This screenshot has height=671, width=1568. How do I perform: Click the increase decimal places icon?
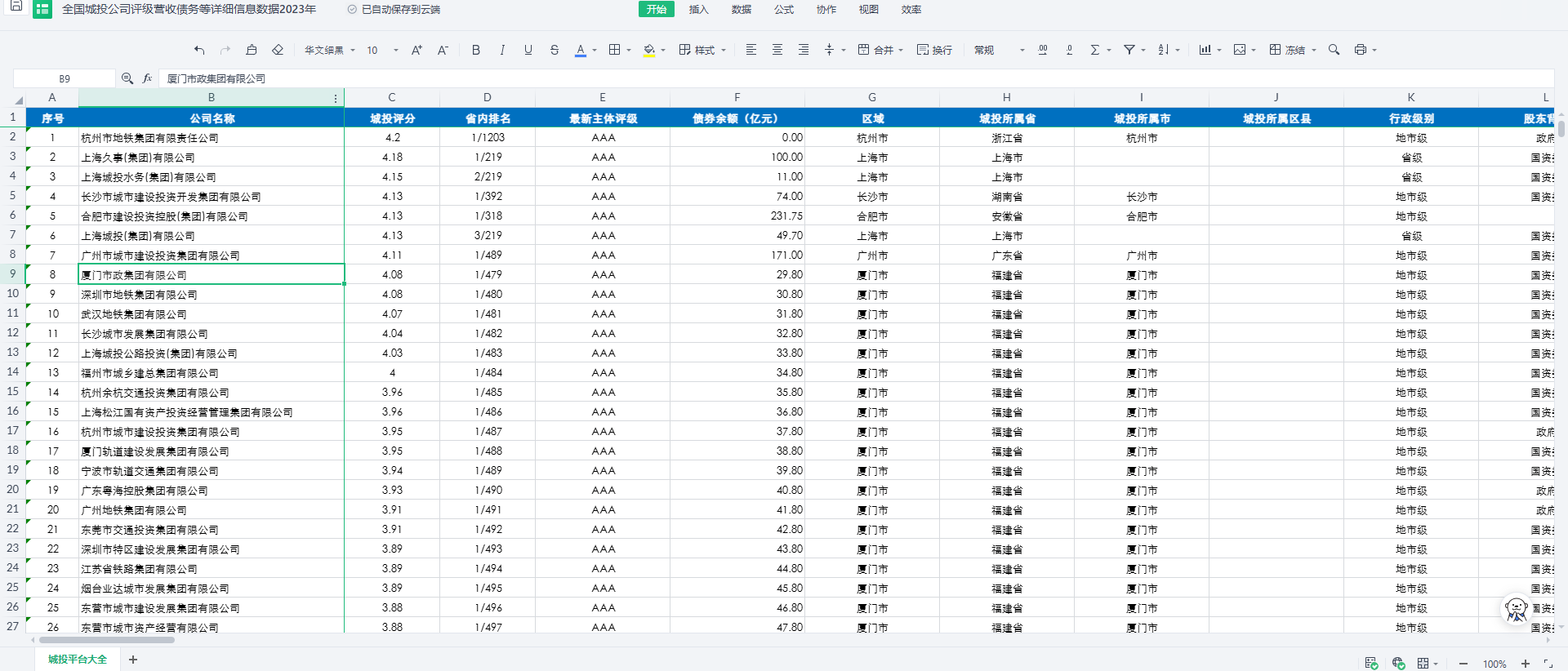1043,50
